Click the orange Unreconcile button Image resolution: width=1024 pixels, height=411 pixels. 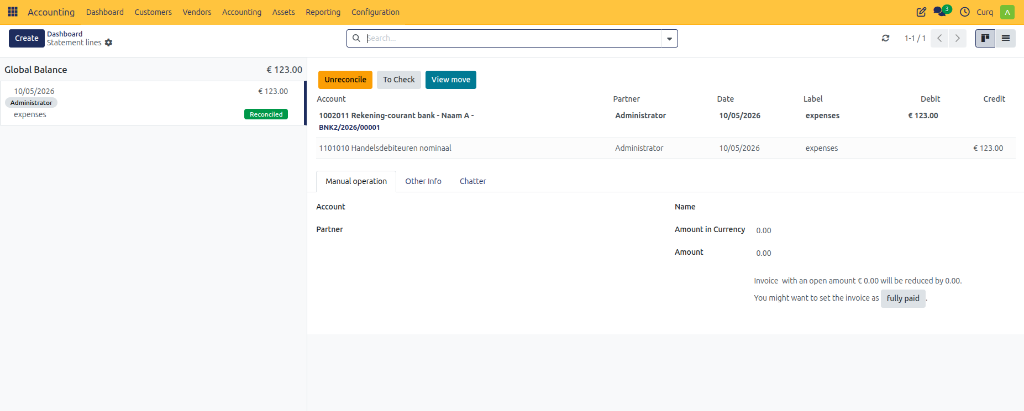coord(345,80)
